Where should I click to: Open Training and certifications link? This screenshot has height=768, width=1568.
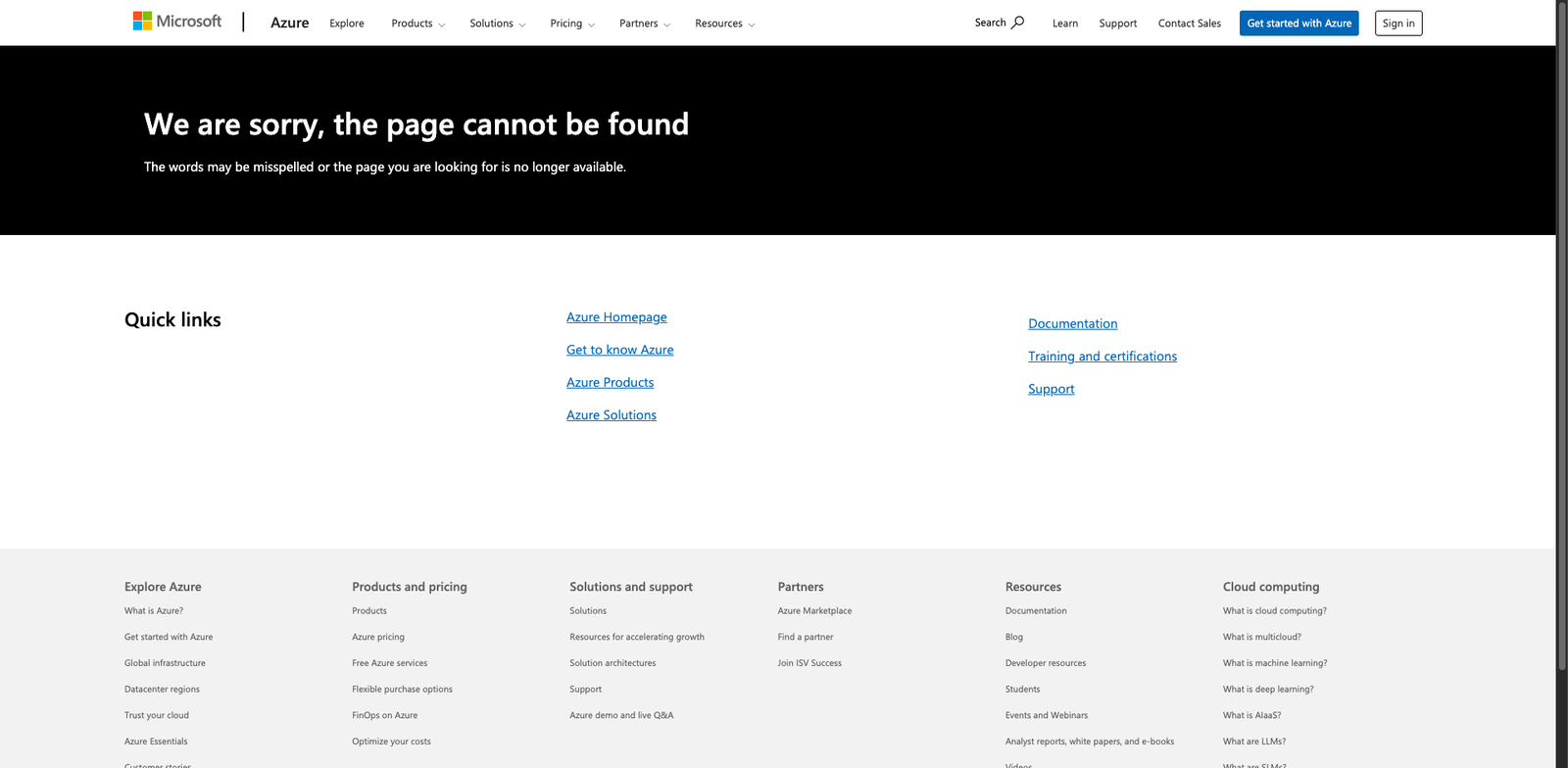(1102, 357)
